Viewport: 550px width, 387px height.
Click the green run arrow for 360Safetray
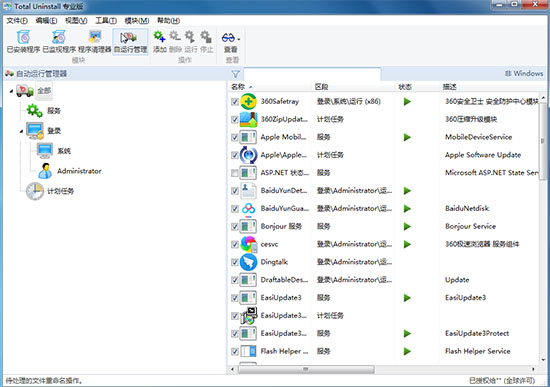coord(407,102)
